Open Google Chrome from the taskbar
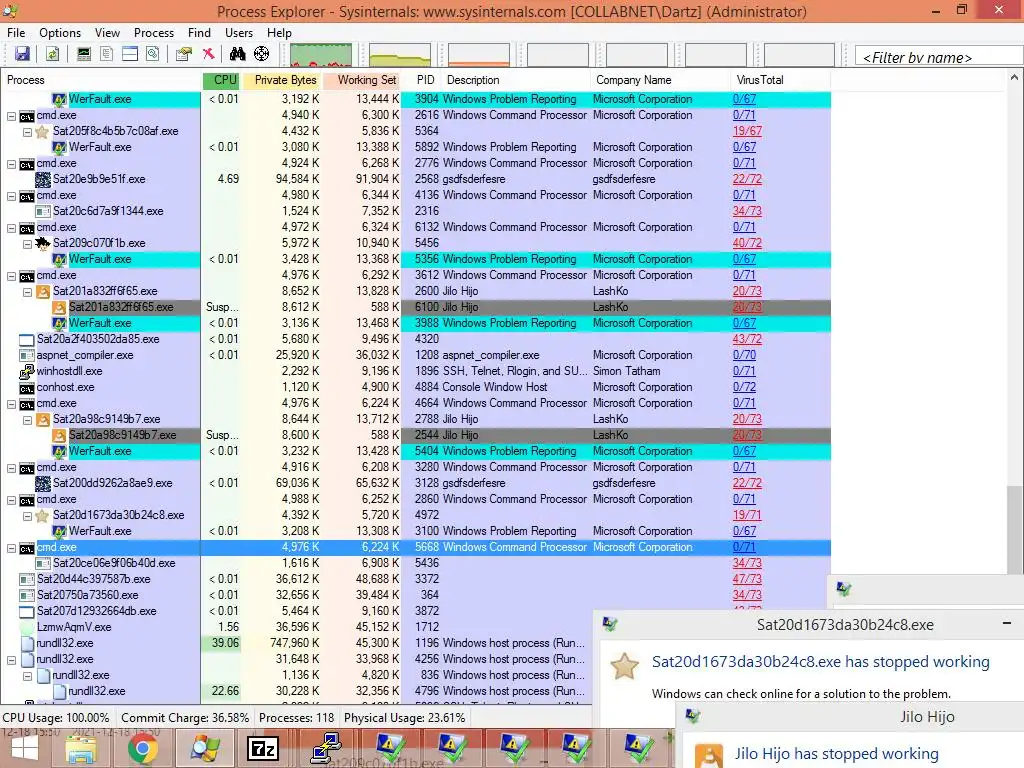Screen dimensions: 1024x768 (x=143, y=749)
